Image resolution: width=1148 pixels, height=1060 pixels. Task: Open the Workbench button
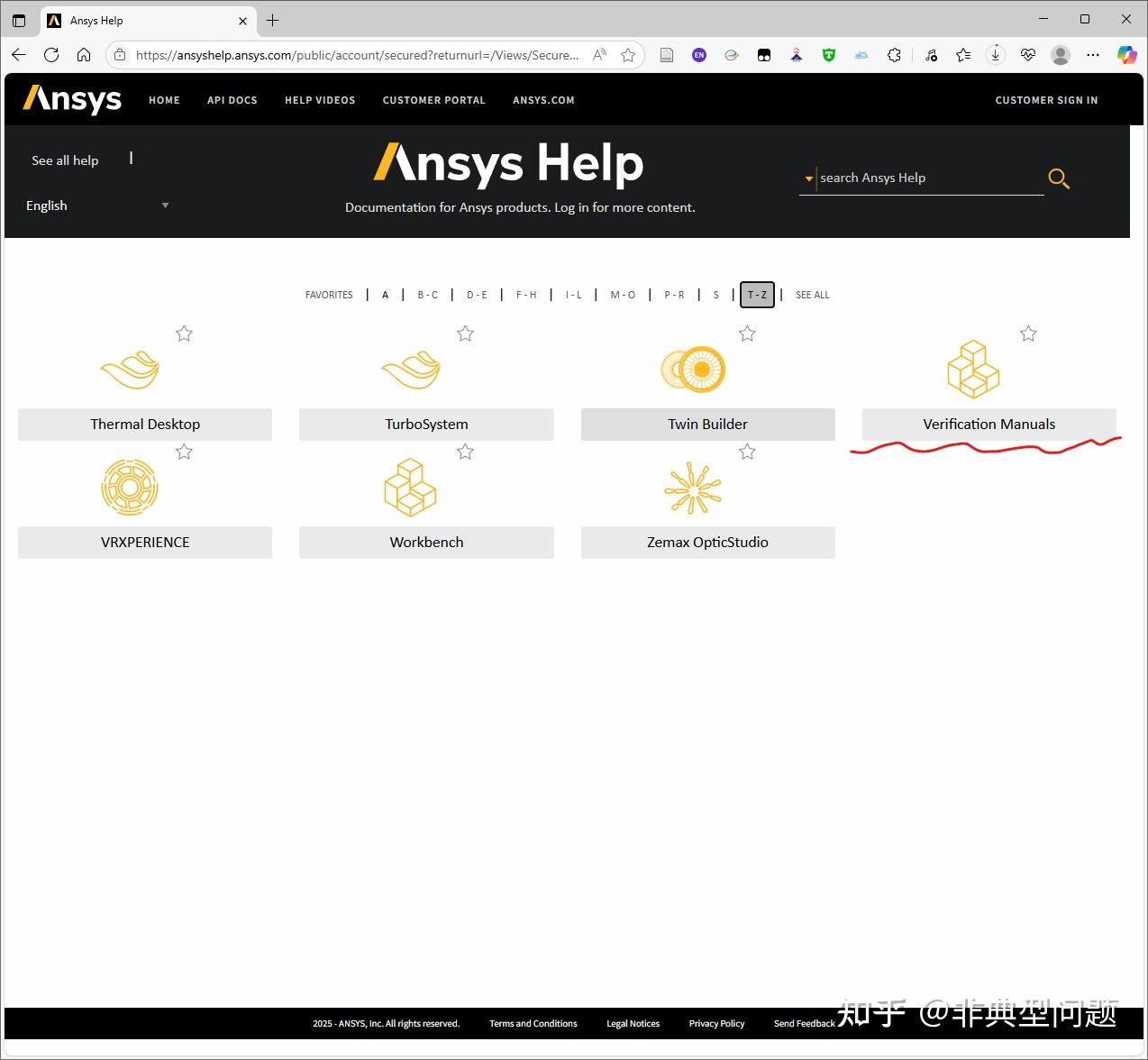(x=426, y=543)
